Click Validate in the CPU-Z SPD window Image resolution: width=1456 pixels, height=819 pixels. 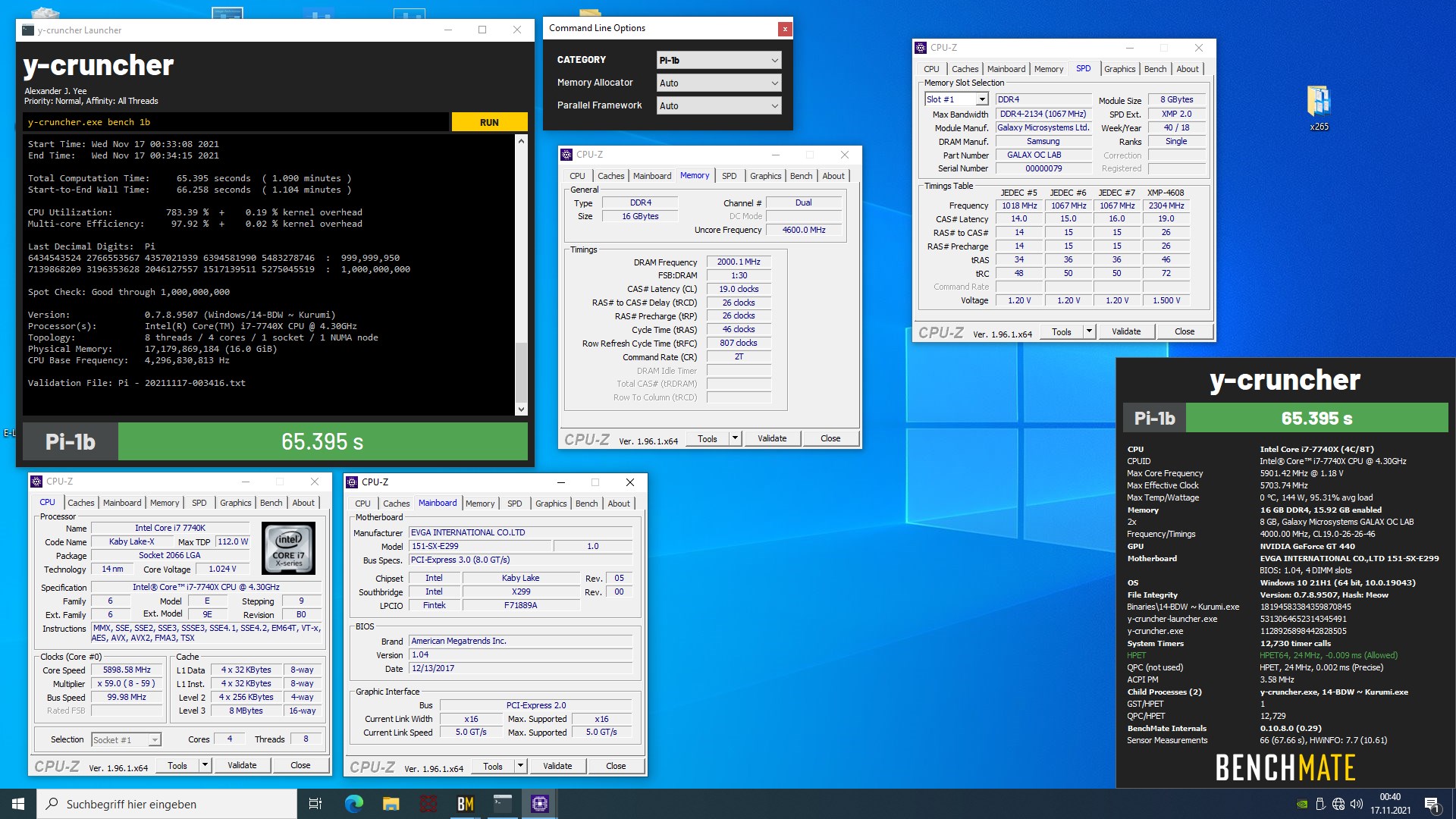click(1126, 331)
